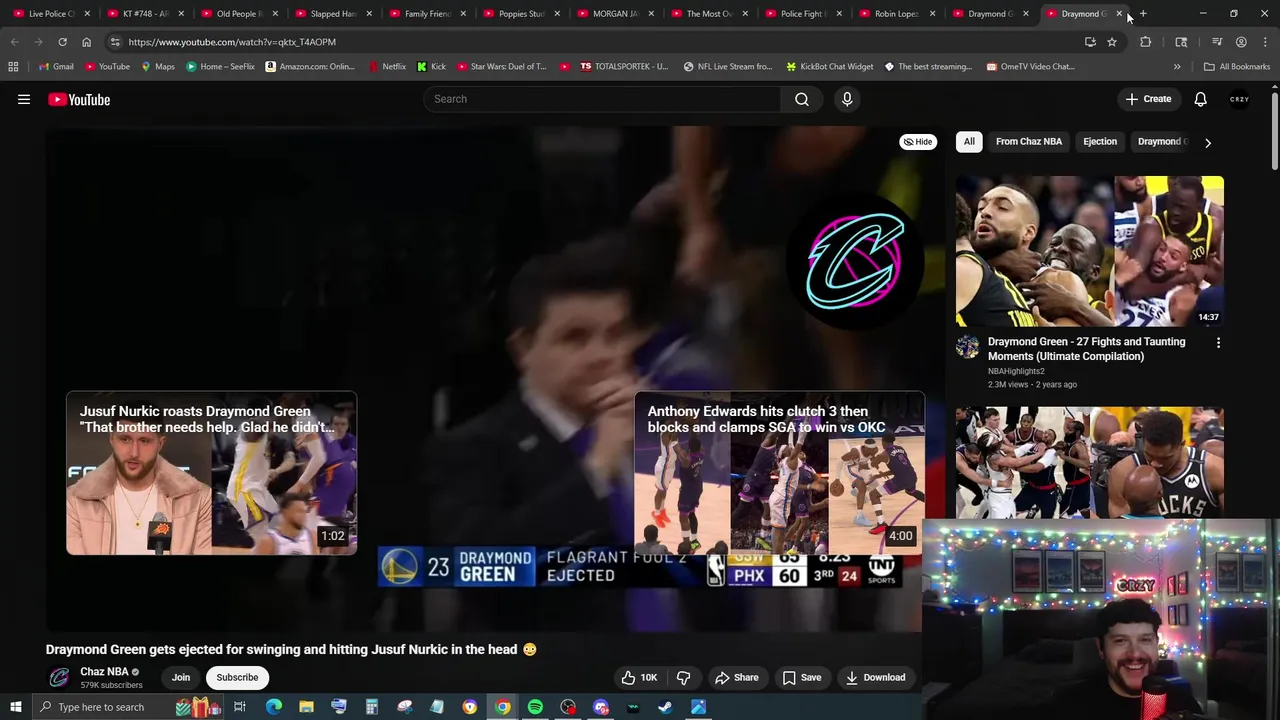Open Gmail bookmark
The width and height of the screenshot is (1280, 720).
[56, 67]
